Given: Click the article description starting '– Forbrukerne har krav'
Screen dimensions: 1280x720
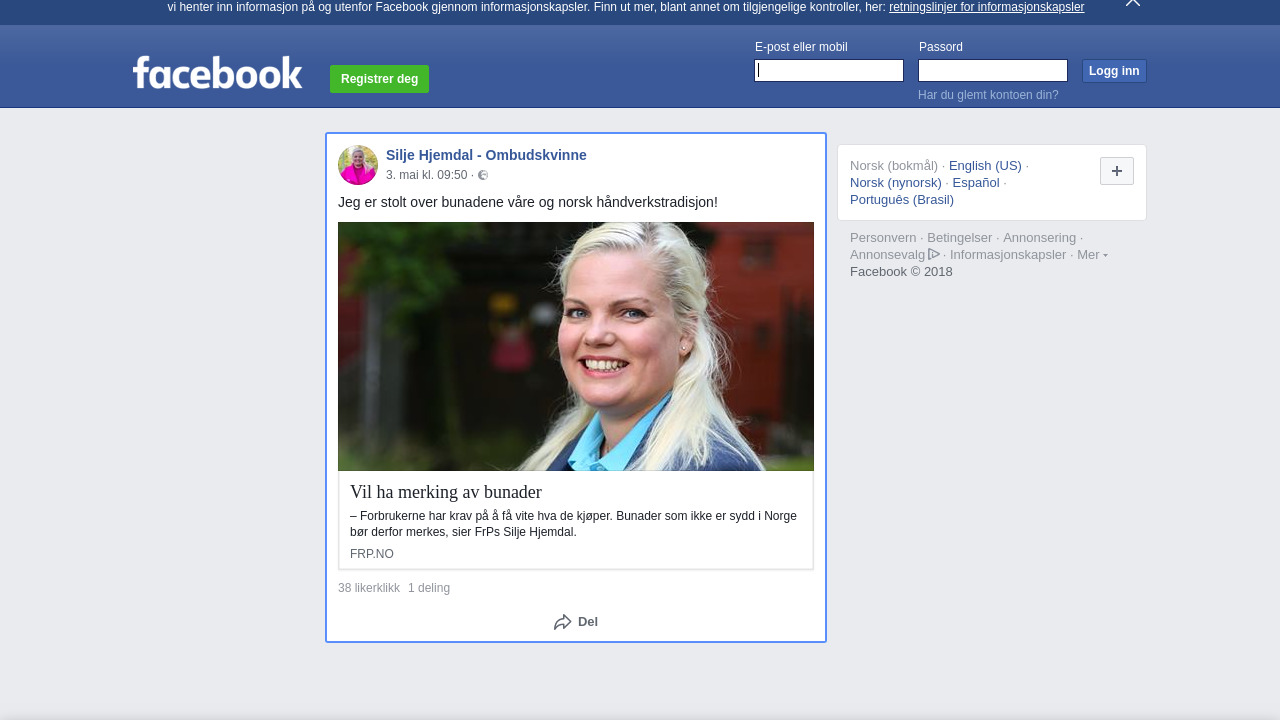Looking at the screenshot, I should (573, 524).
